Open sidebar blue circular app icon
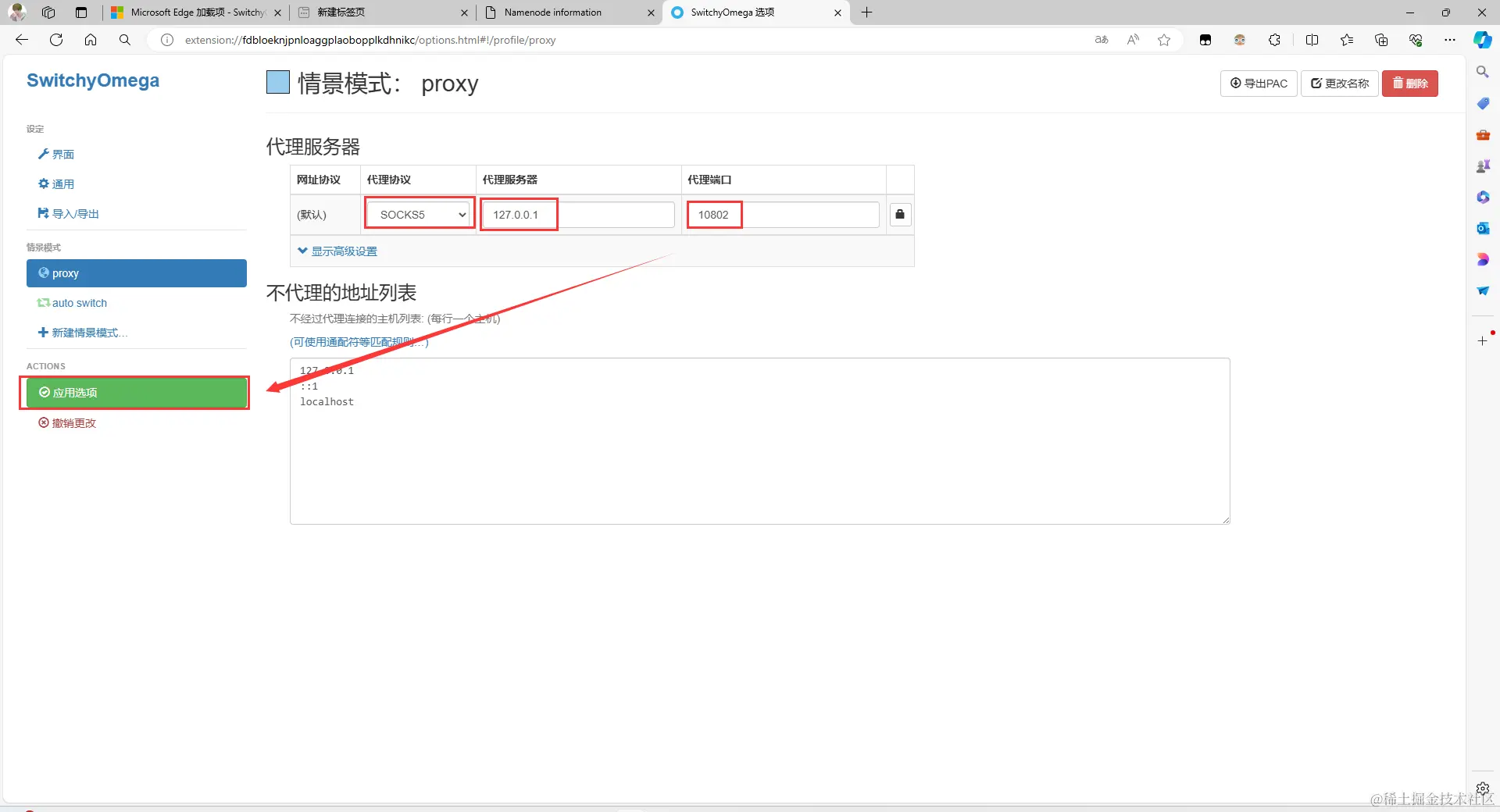 point(1482,197)
